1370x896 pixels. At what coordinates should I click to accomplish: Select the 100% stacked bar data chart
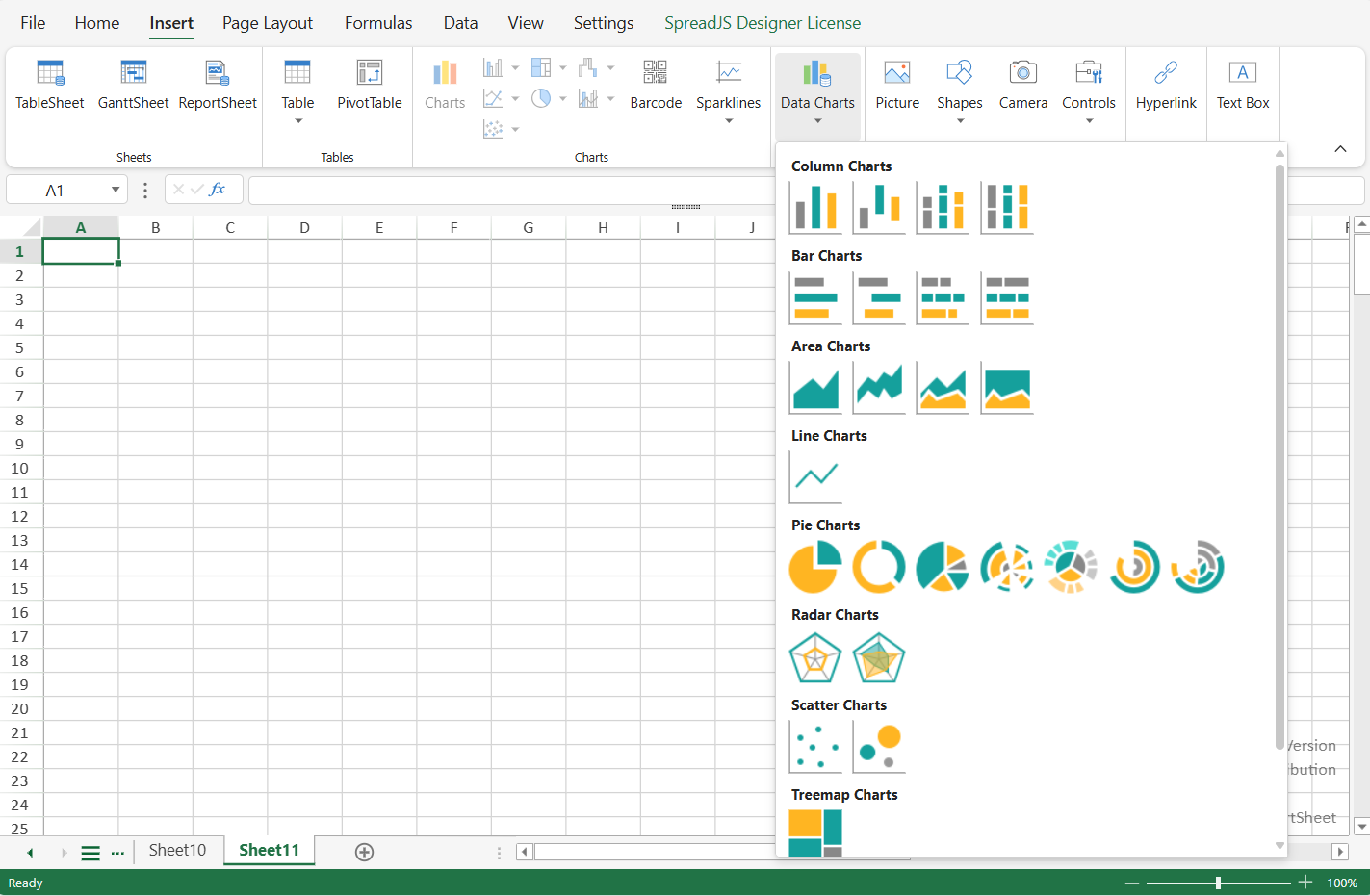(1007, 297)
